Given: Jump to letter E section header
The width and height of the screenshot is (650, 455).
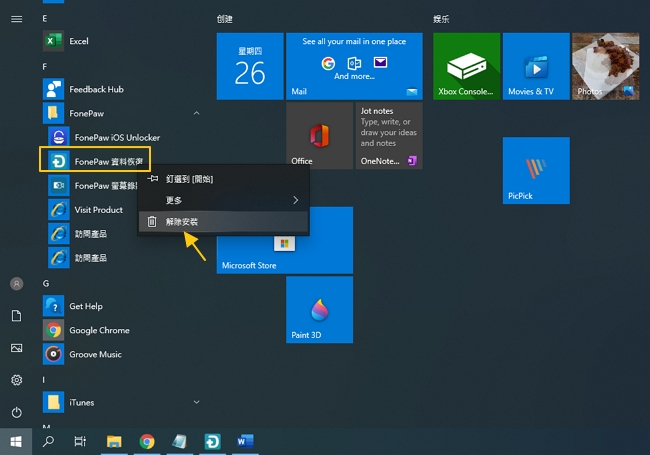Looking at the screenshot, I should point(45,19).
